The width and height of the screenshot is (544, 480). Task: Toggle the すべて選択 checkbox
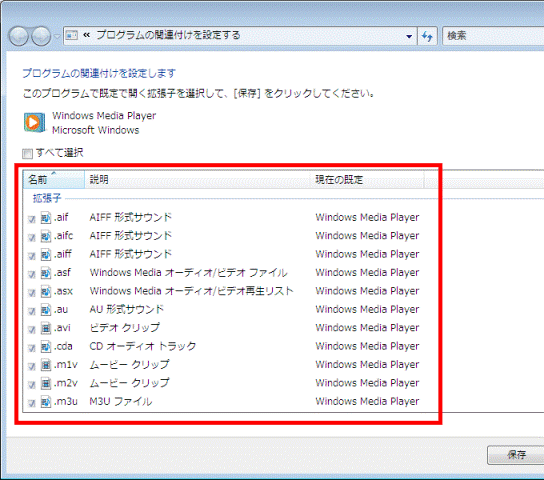point(27,153)
